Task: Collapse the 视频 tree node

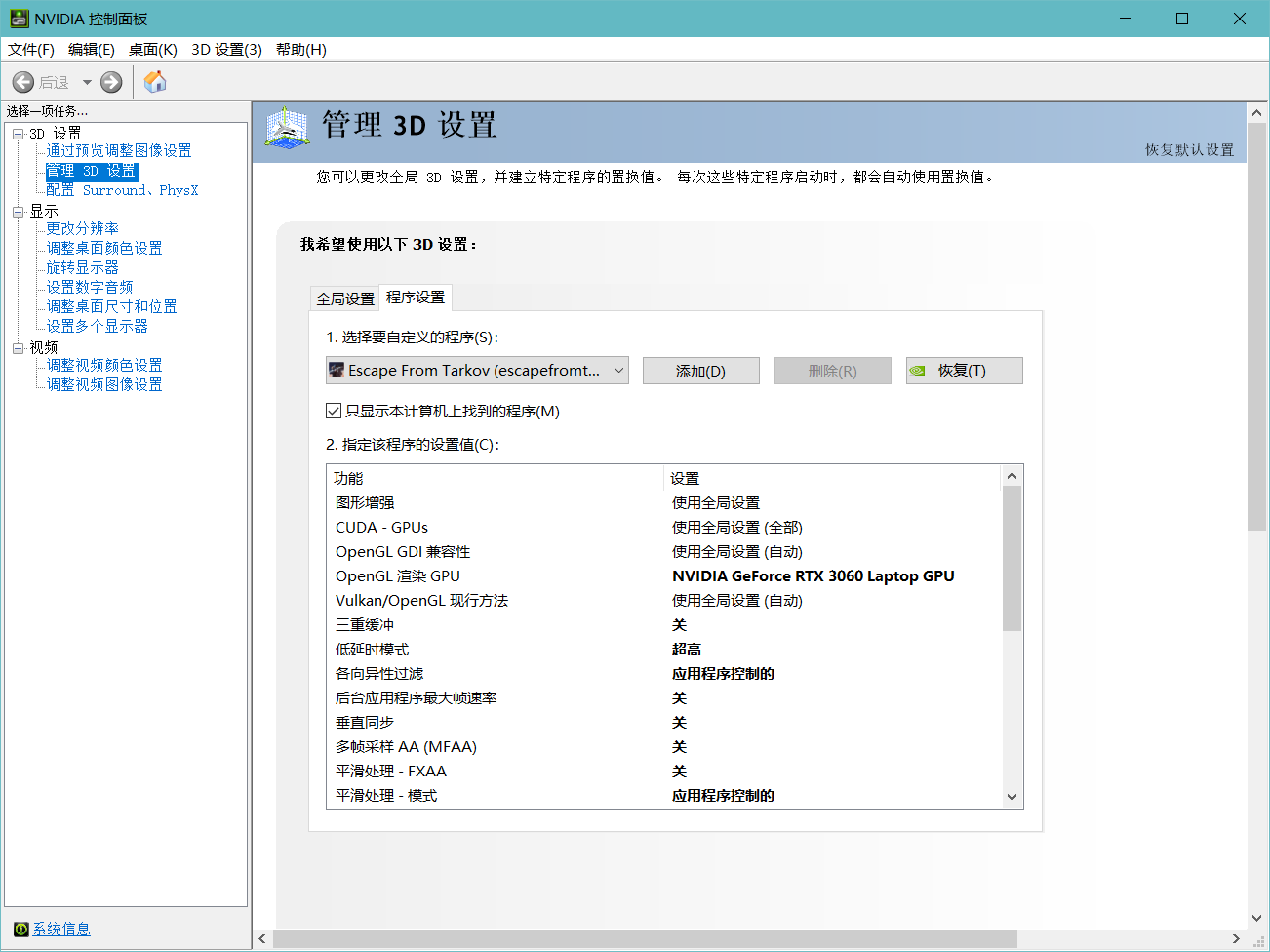Action: coord(16,346)
